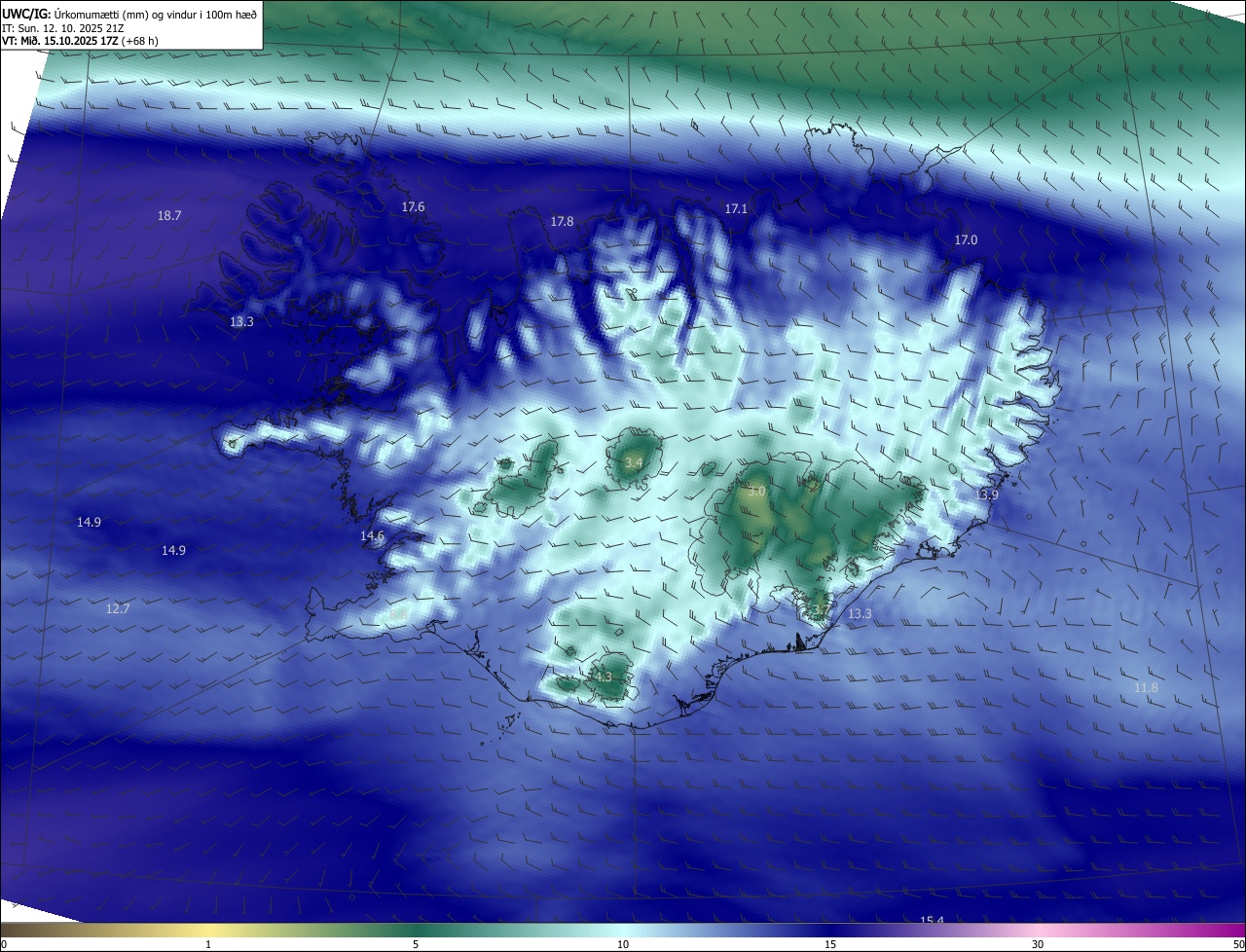Click the colorbar label 15
The height and width of the screenshot is (952, 1246).
tap(830, 944)
